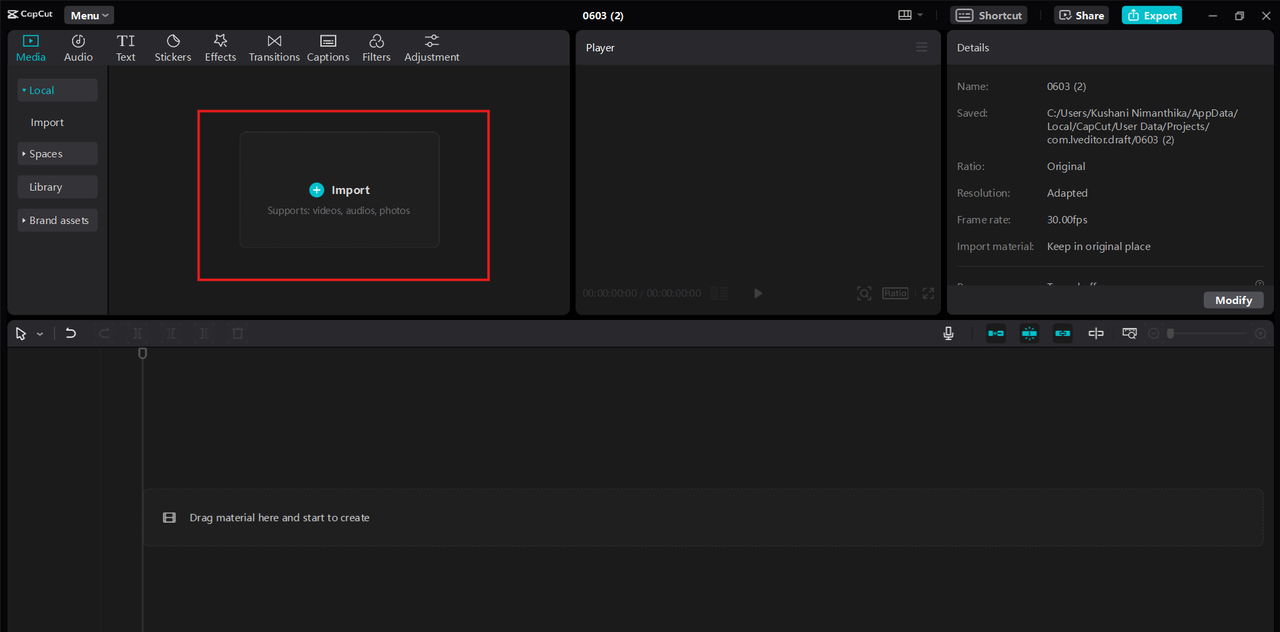Viewport: 1280px width, 632px height.
Task: Open the layout selector dropdown
Action: (910, 15)
